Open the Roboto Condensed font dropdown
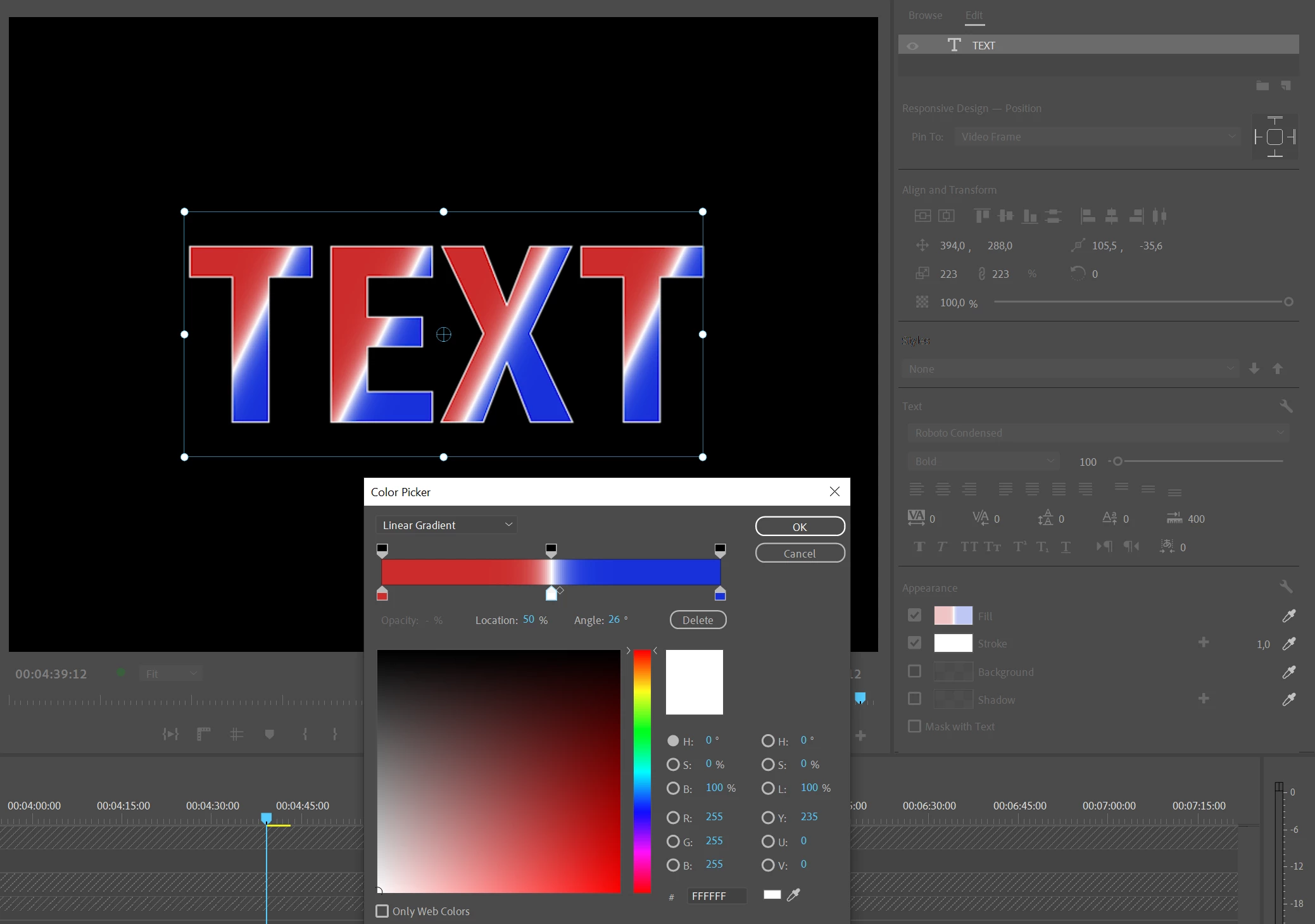The width and height of the screenshot is (1315, 924). pyautogui.click(x=1097, y=433)
